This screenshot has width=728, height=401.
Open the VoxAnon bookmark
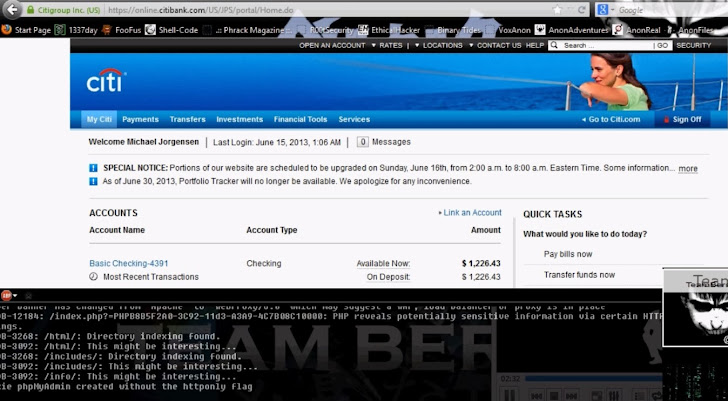click(508, 30)
